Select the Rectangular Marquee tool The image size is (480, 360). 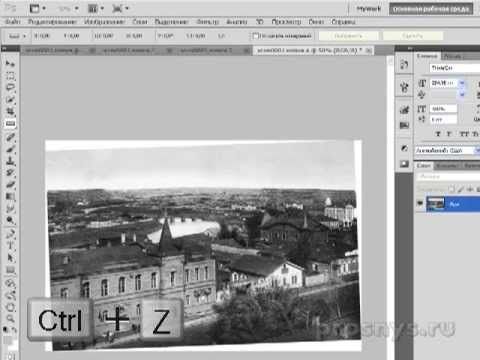pos(10,76)
